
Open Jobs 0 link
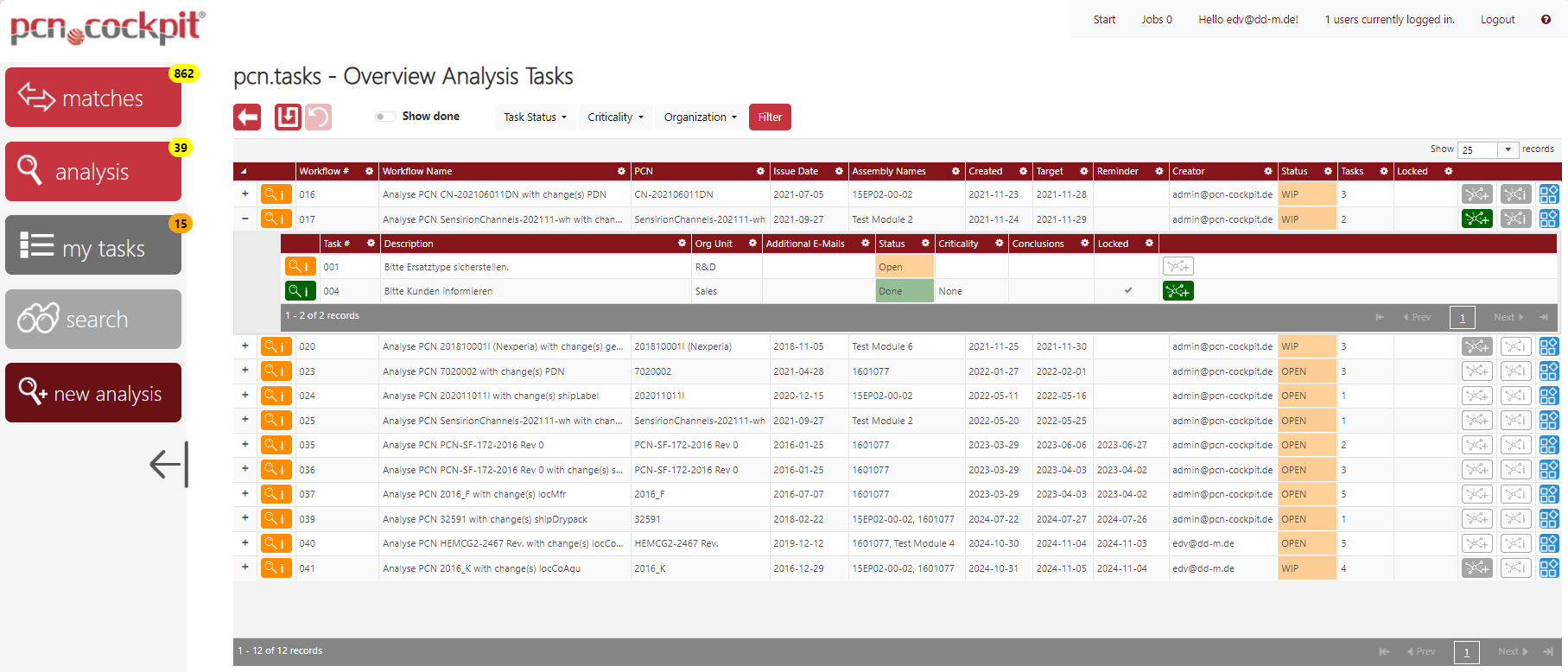point(1157,19)
